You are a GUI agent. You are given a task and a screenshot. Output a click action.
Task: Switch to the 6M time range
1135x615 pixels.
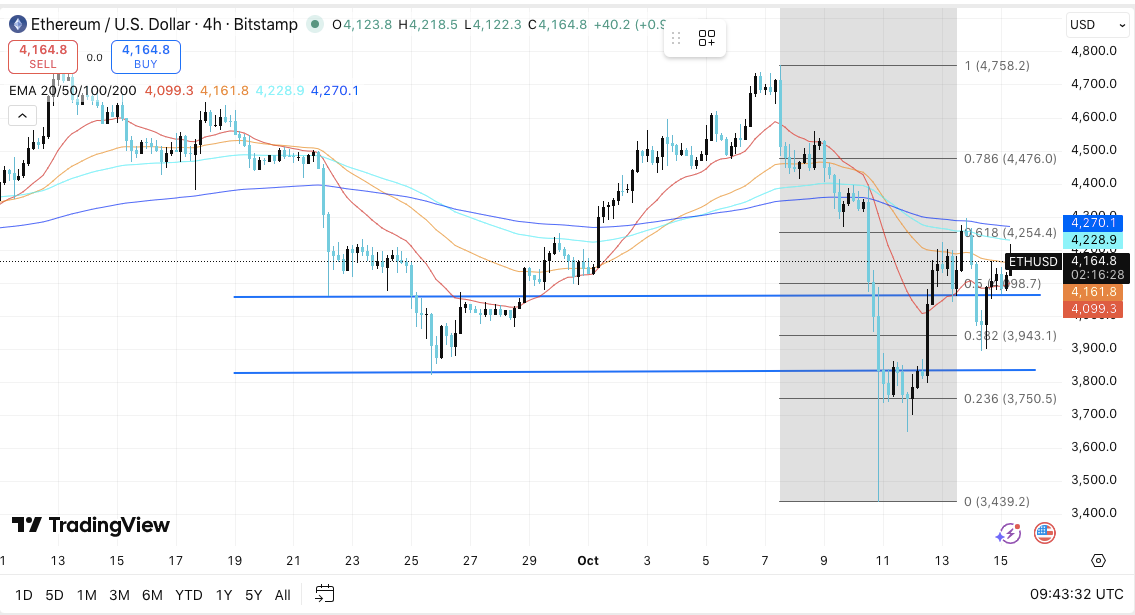click(x=152, y=595)
